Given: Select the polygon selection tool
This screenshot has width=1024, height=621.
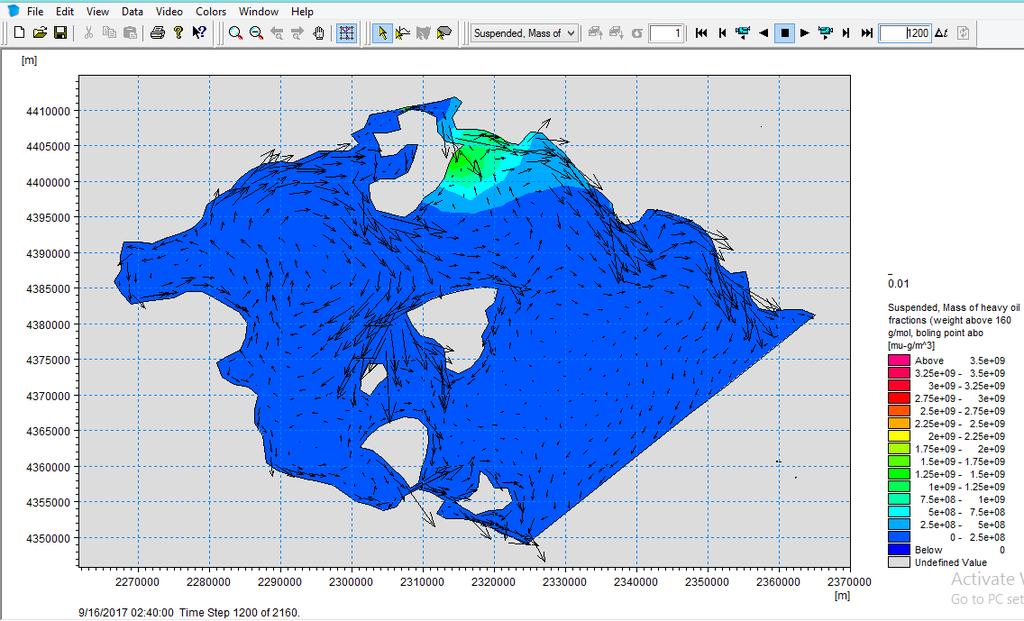Looking at the screenshot, I should [444, 33].
